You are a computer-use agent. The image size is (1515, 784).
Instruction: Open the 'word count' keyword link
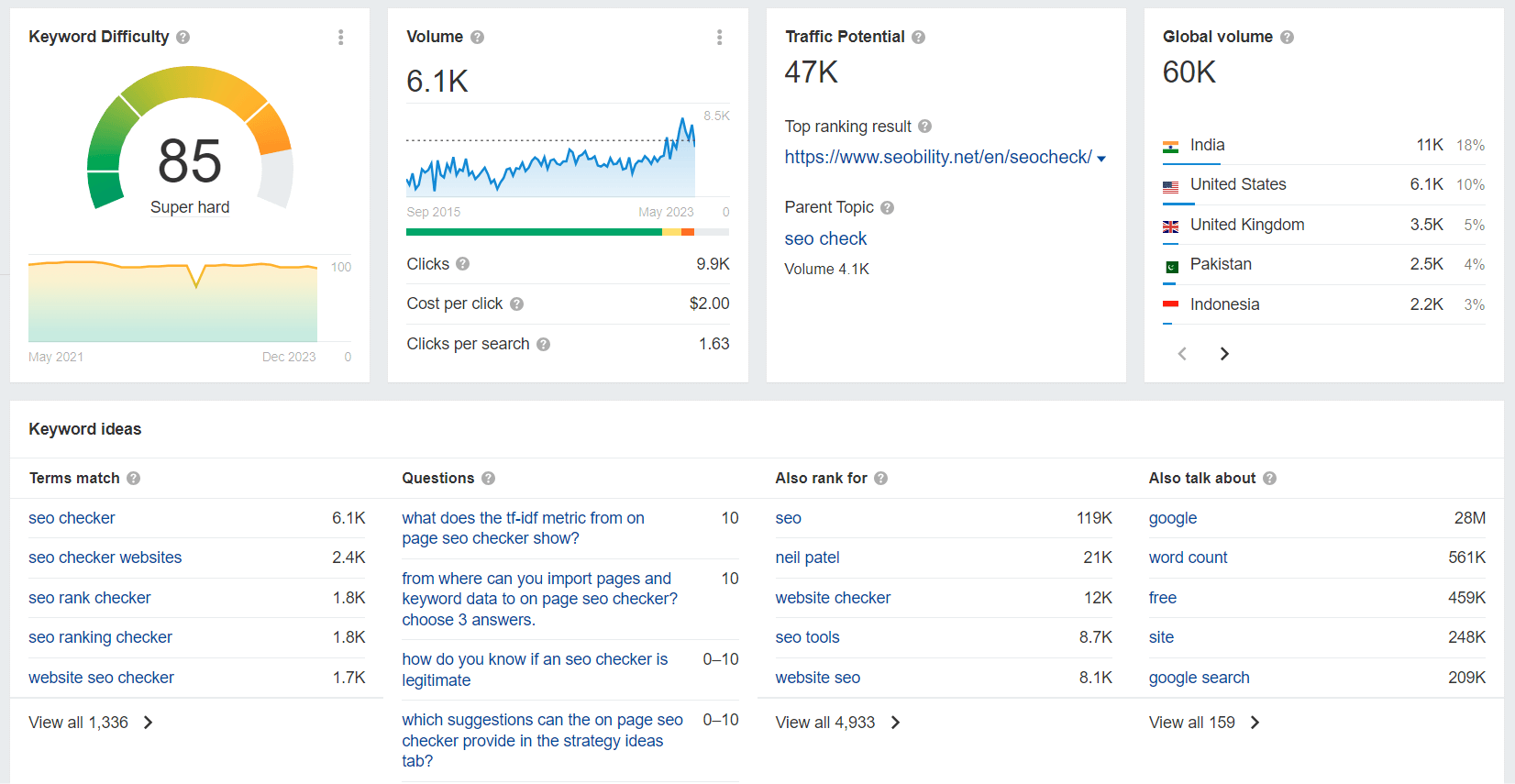(x=1188, y=558)
